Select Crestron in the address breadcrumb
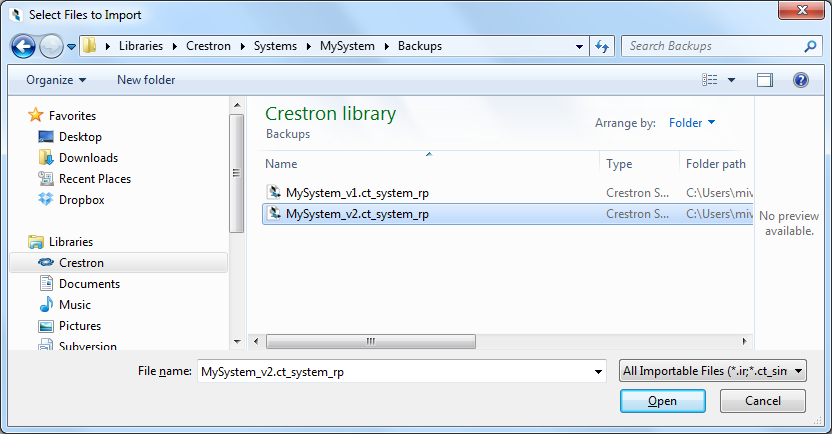 click(x=208, y=46)
